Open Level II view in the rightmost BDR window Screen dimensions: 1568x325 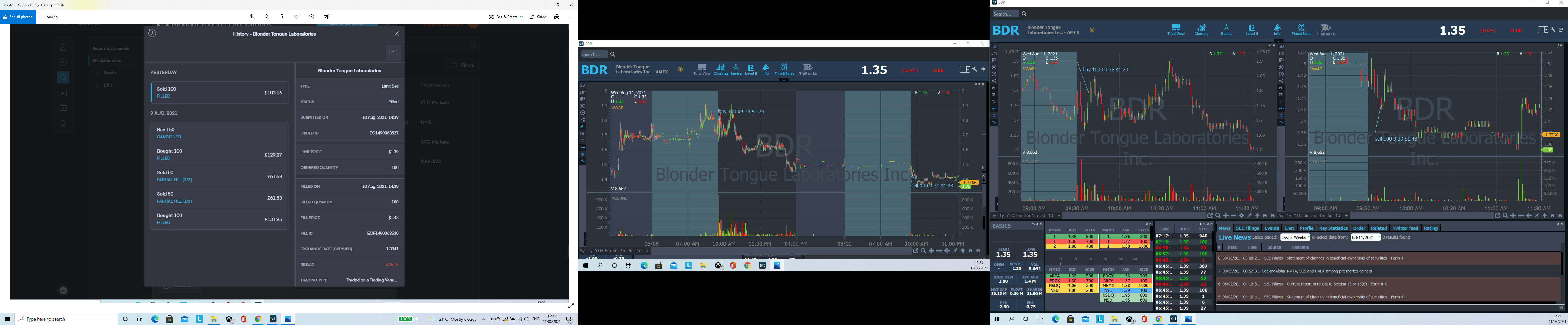click(x=1252, y=30)
